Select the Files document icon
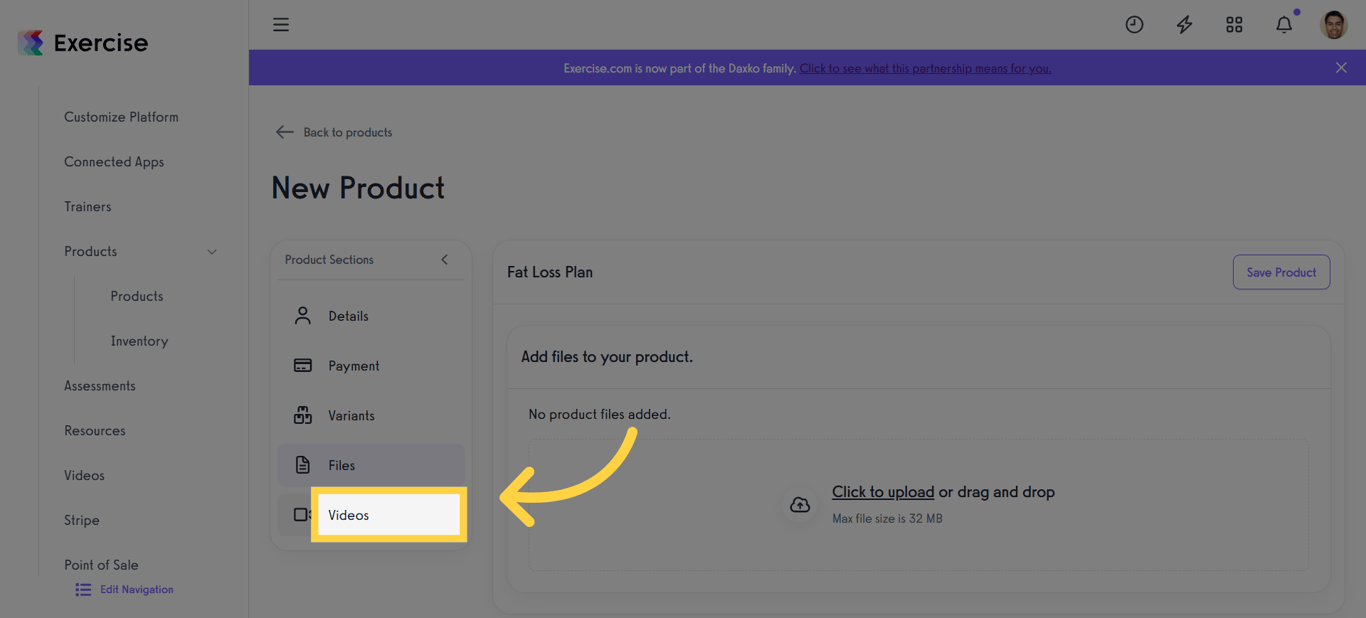The image size is (1366, 618). [303, 465]
